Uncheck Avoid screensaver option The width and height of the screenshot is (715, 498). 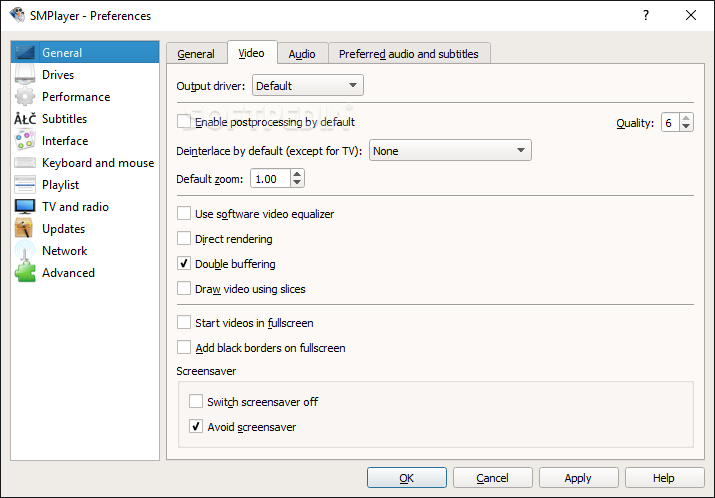[196, 426]
